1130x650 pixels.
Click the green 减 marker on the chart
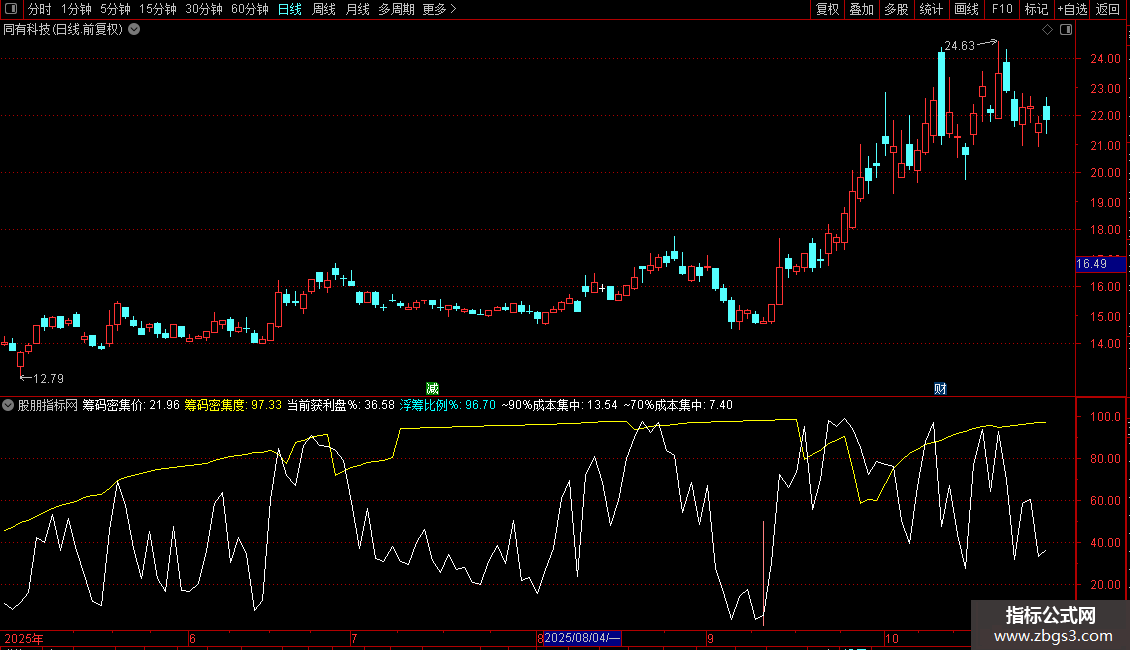pos(432,389)
